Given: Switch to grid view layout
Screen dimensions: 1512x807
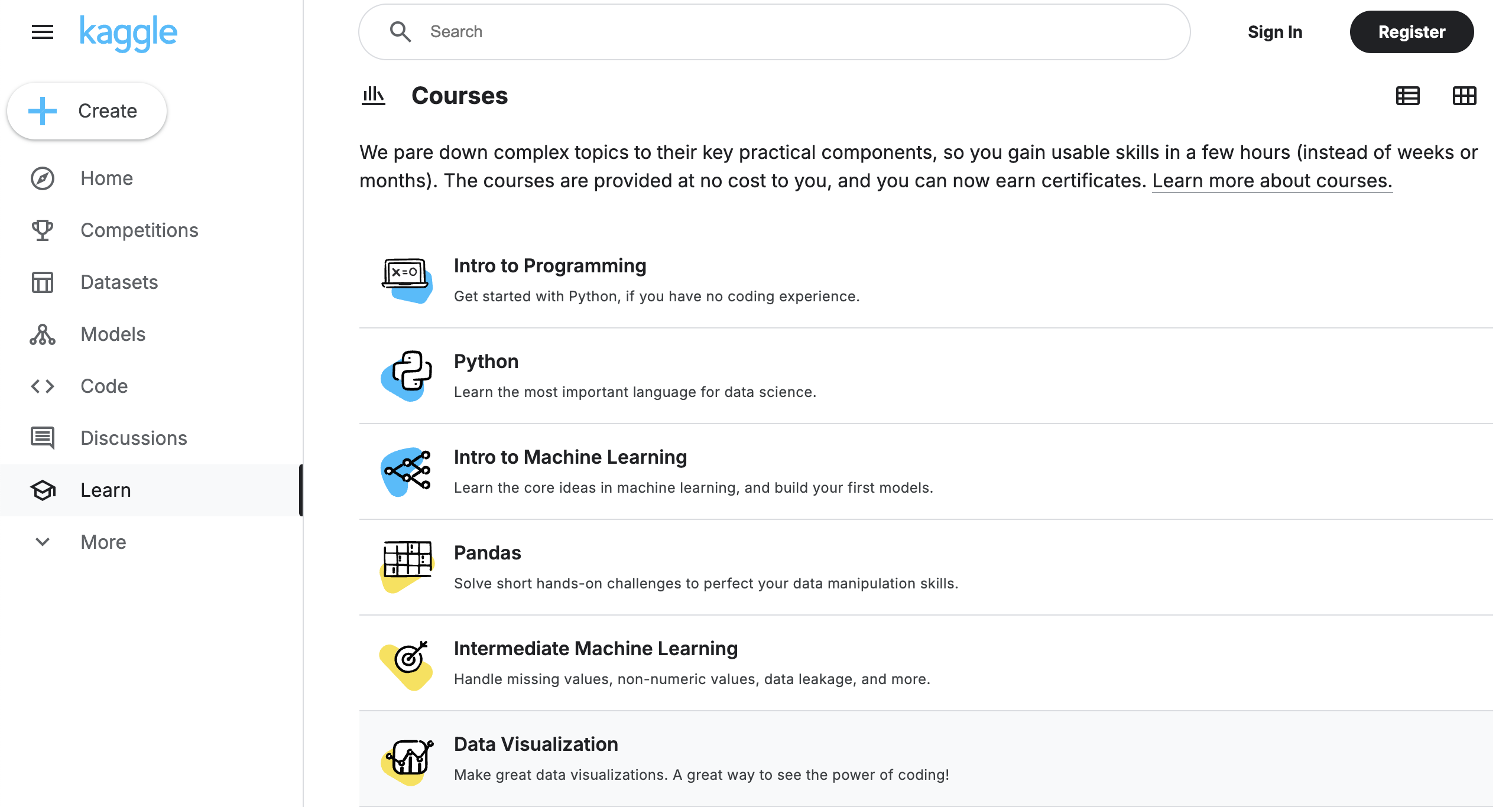Looking at the screenshot, I should click(x=1464, y=96).
